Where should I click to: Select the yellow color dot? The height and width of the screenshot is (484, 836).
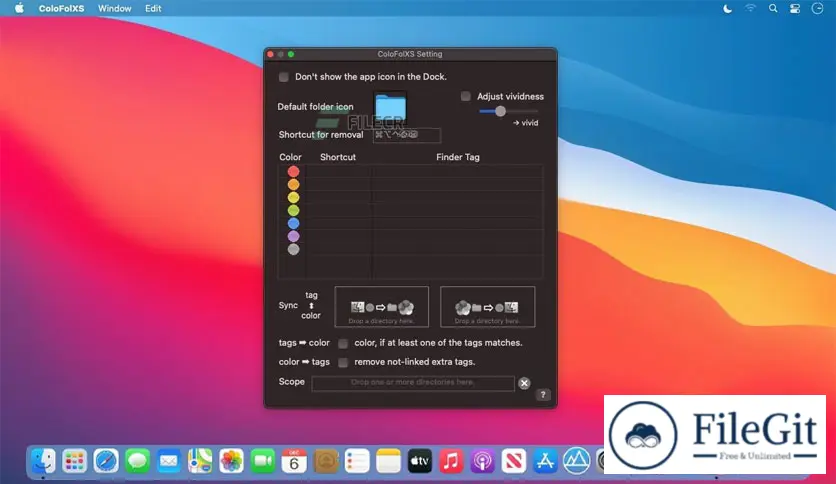point(293,198)
